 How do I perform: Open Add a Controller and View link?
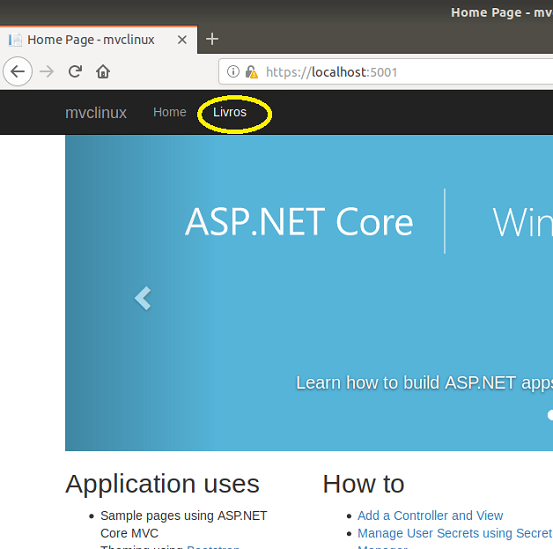430,516
